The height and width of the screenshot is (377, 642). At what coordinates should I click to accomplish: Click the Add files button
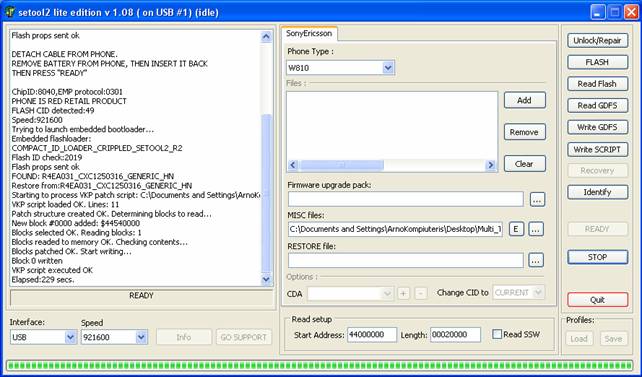pyautogui.click(x=524, y=100)
